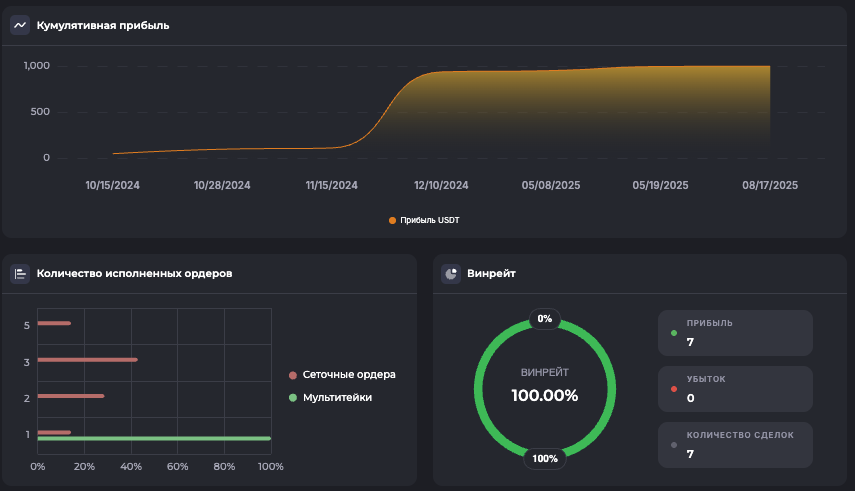Select the Количество сделок stat card
The image size is (855, 491).
(x=735, y=444)
